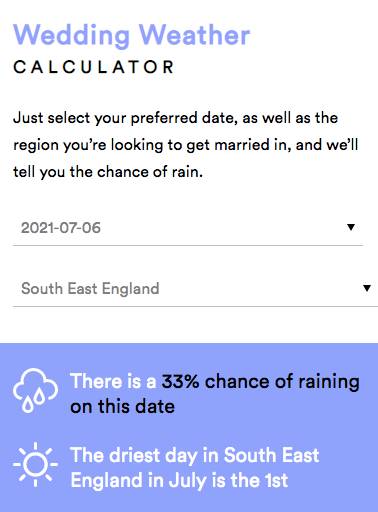Image resolution: width=378 pixels, height=512 pixels.
Task: Select the 33% rain chance value
Action: [x=180, y=381]
